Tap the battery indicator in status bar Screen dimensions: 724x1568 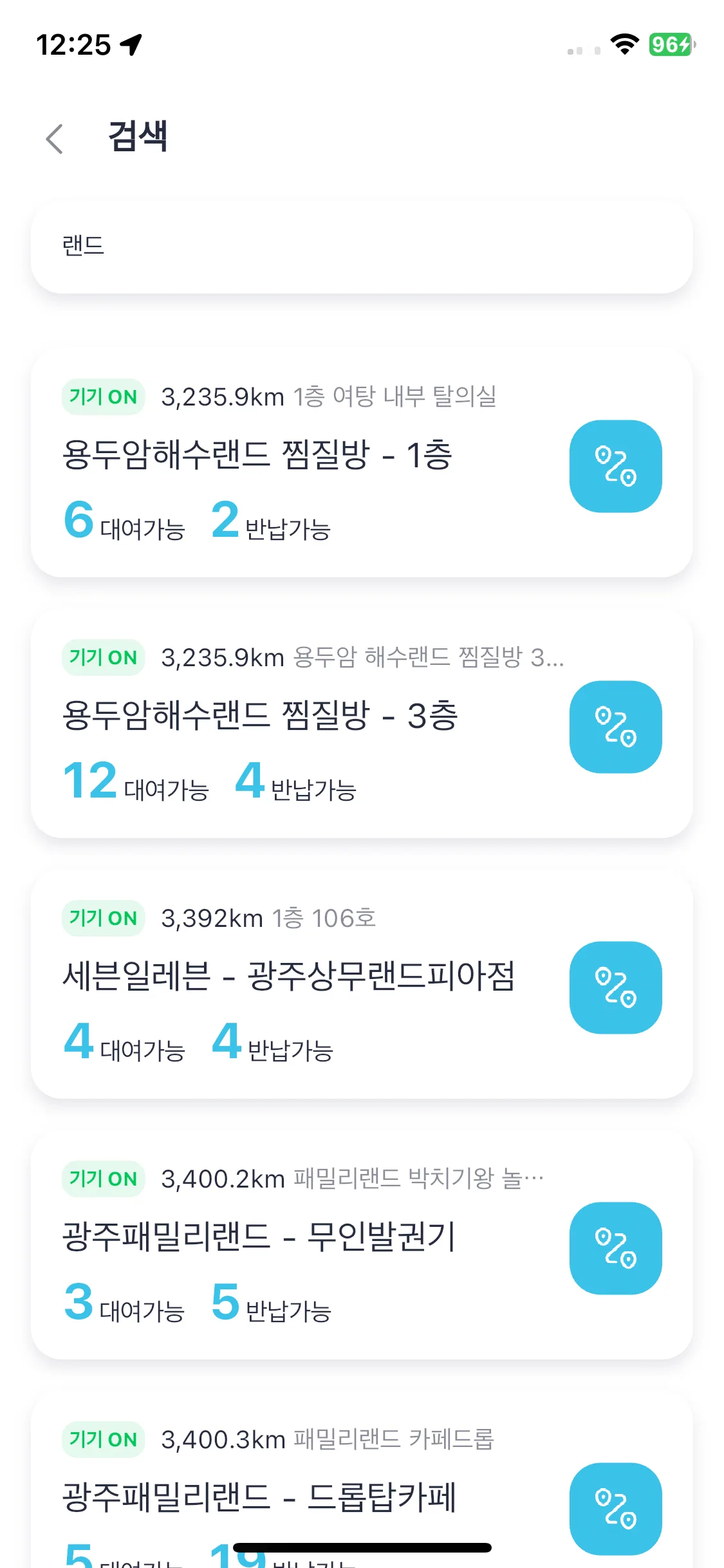(x=672, y=44)
